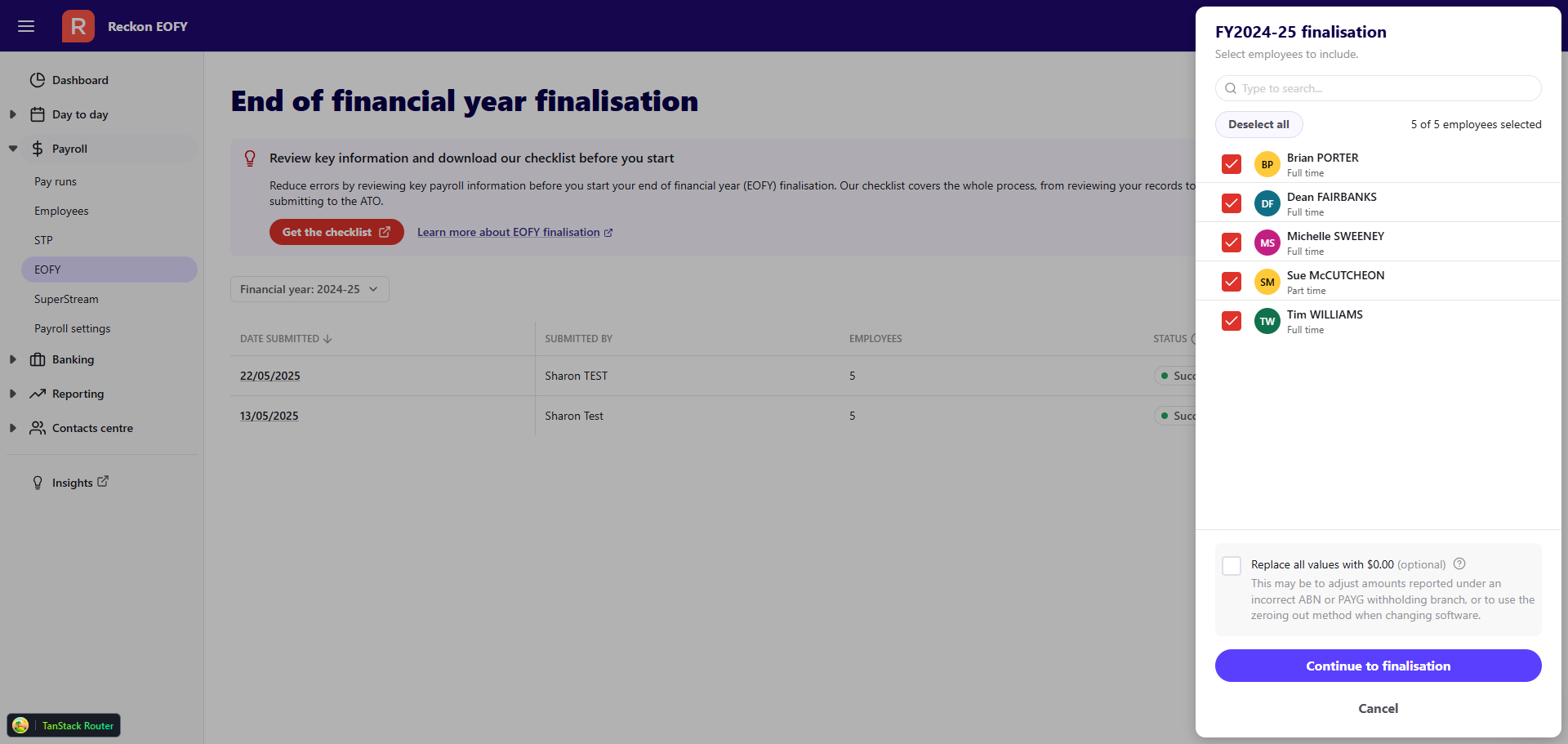Click Michelle SWEENEY's MS avatar

1267,243
